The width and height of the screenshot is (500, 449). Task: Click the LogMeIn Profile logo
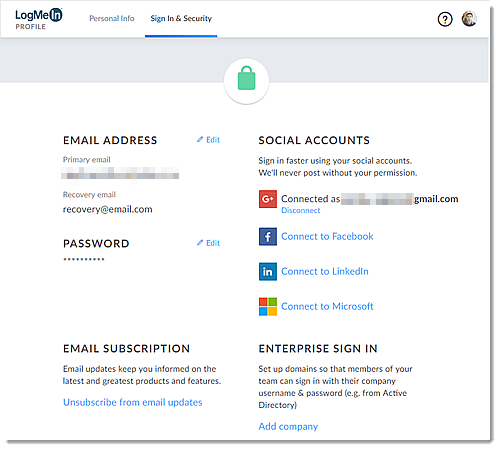[39, 19]
